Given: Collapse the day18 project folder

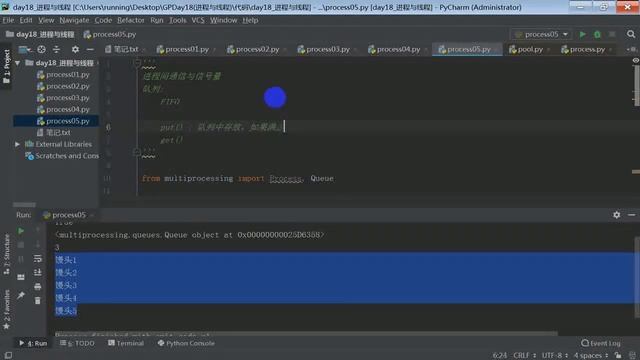Looking at the screenshot, I should click(18, 63).
